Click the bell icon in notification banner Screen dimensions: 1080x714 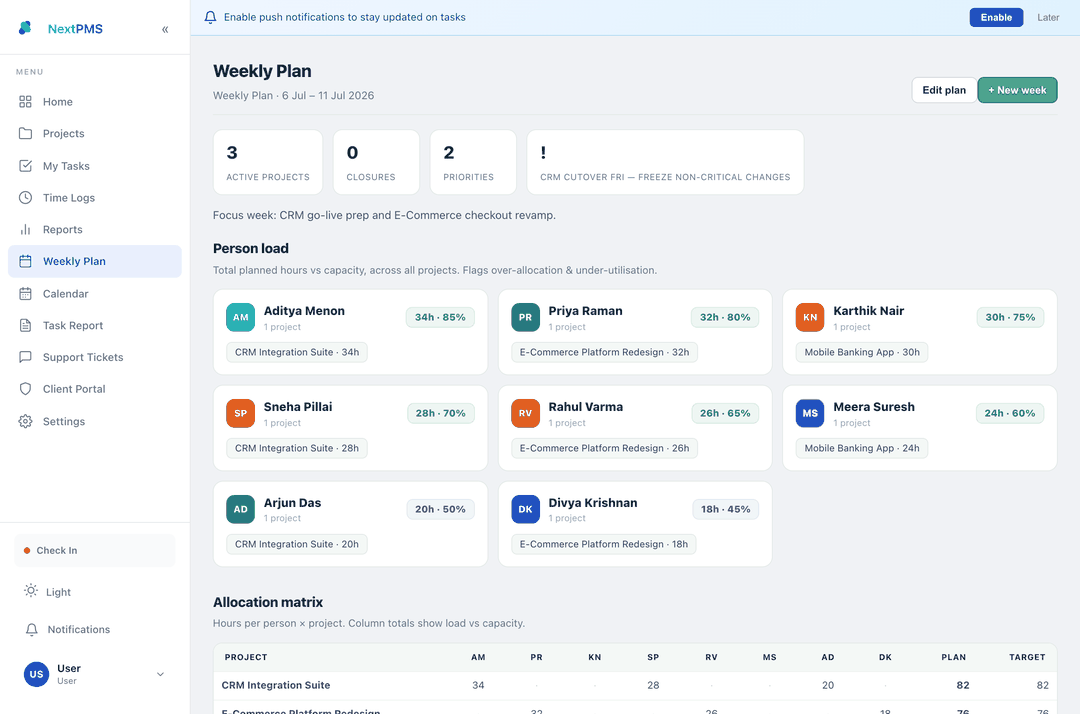click(211, 17)
